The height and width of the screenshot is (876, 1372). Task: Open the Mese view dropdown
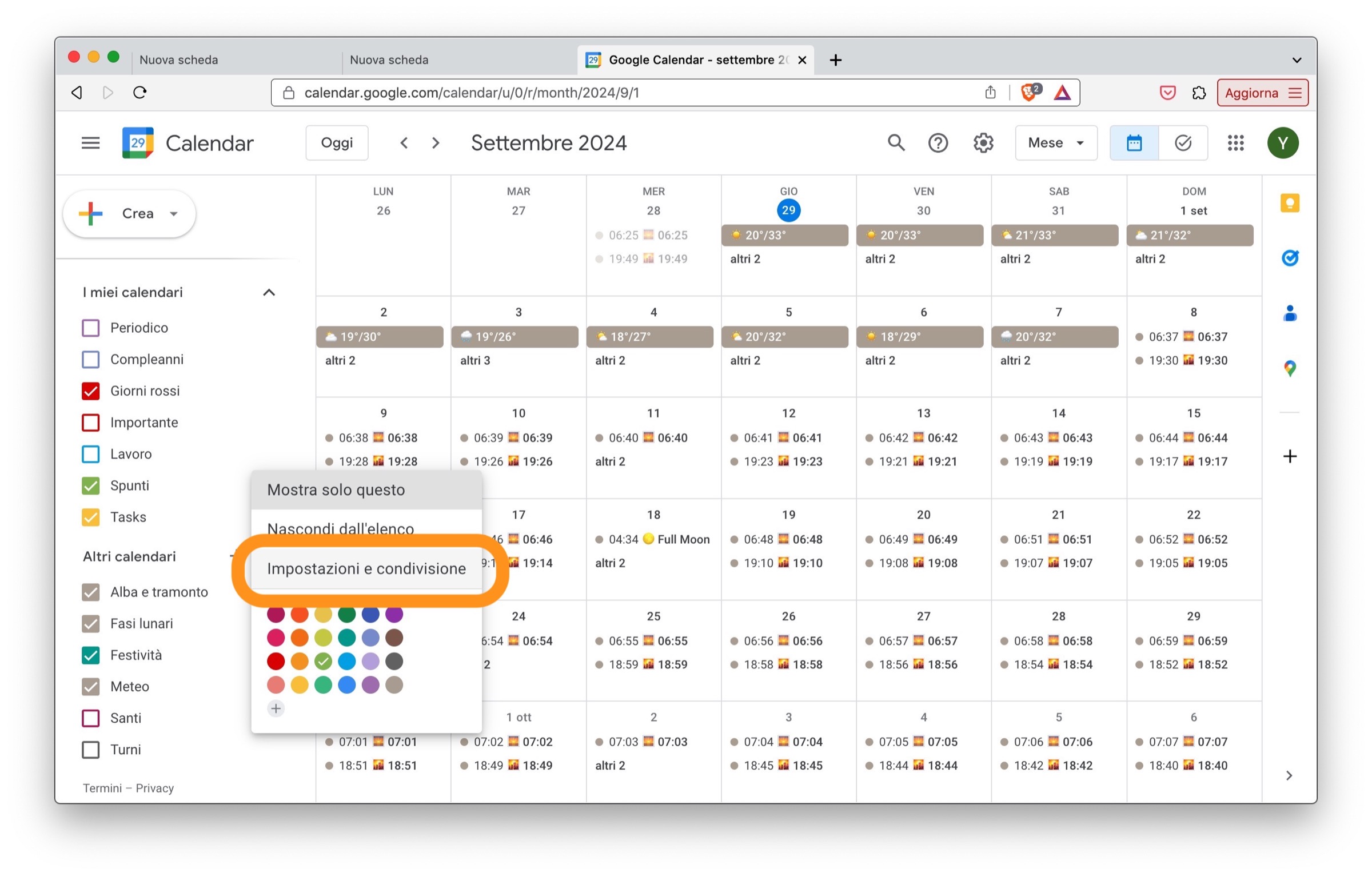coord(1055,143)
